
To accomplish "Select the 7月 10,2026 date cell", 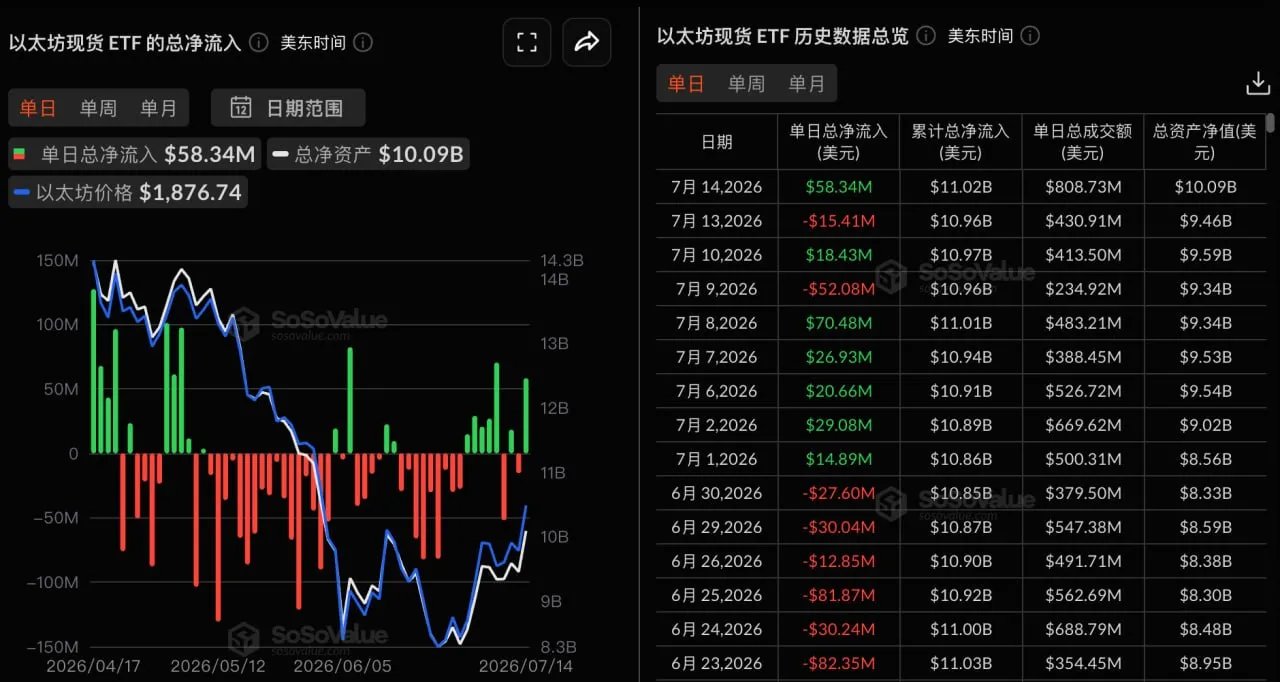I will pos(716,255).
